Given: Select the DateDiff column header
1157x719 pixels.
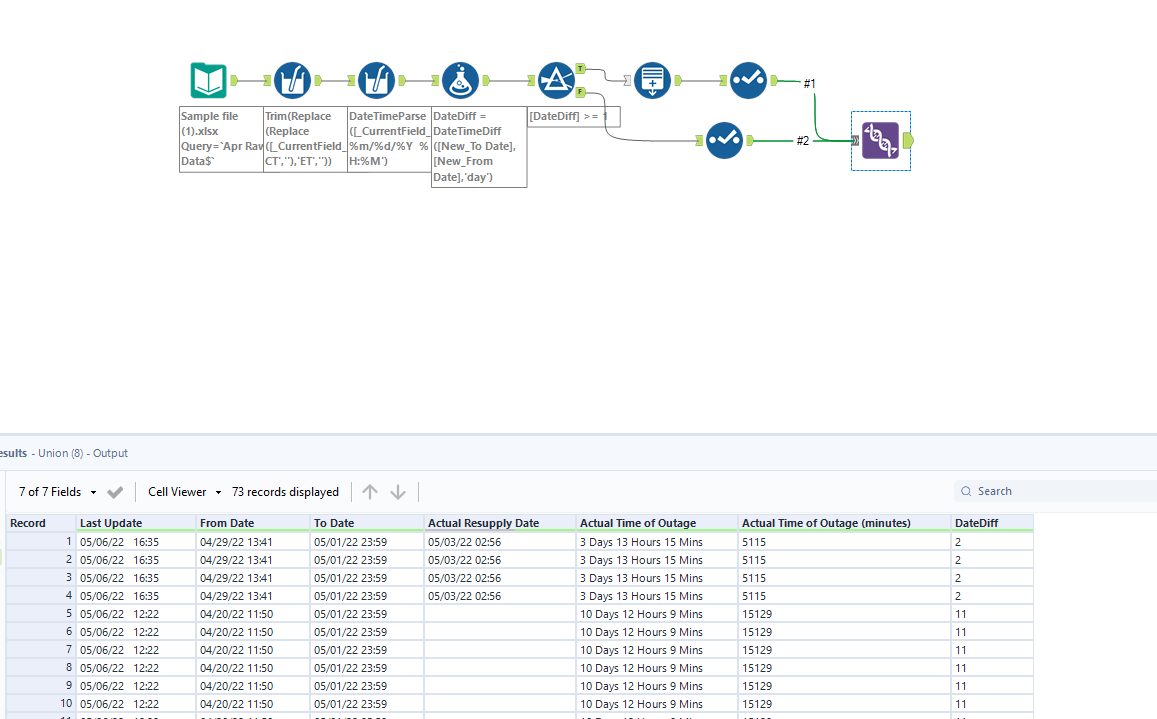Looking at the screenshot, I should click(x=975, y=522).
